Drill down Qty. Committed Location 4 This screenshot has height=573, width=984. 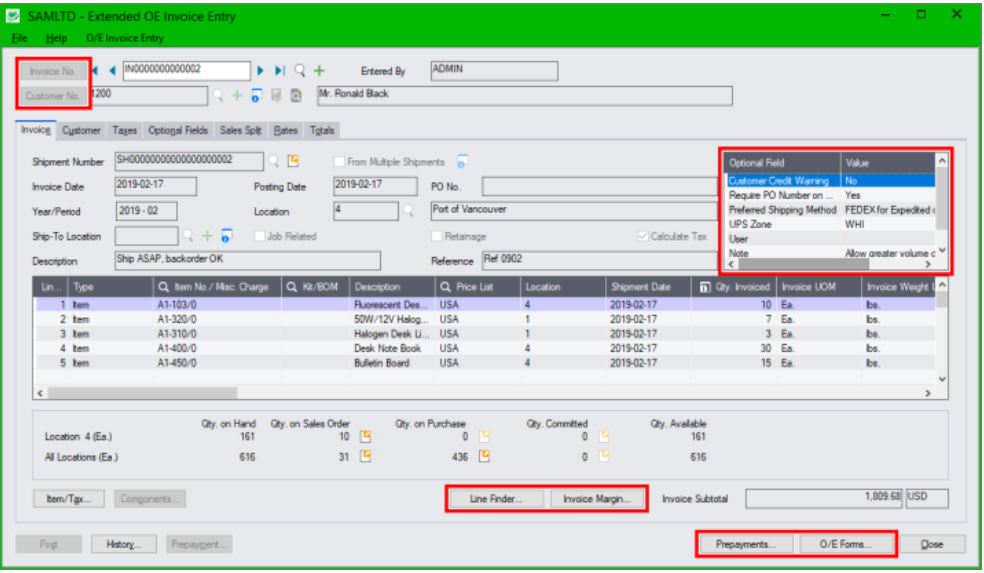coord(604,436)
